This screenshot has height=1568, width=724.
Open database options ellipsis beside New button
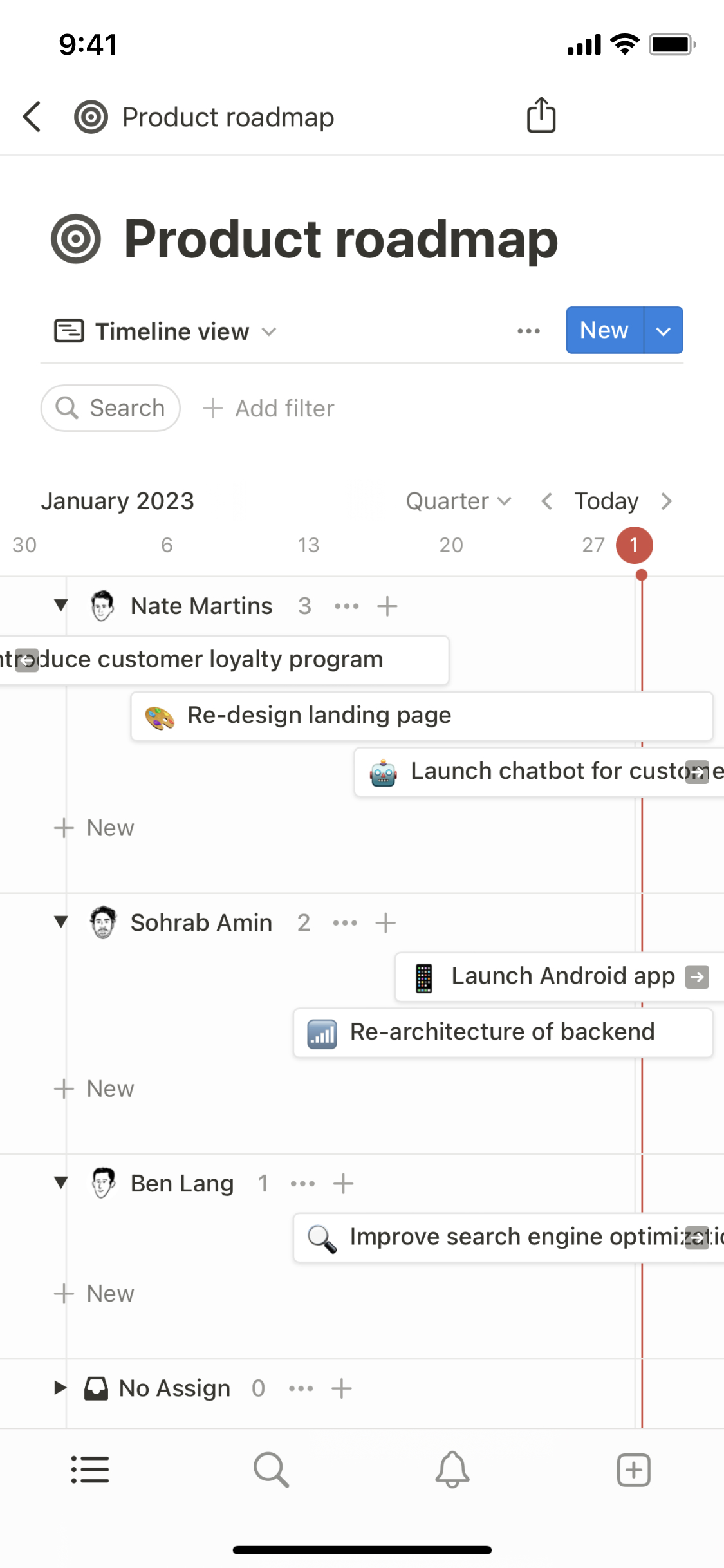[528, 331]
